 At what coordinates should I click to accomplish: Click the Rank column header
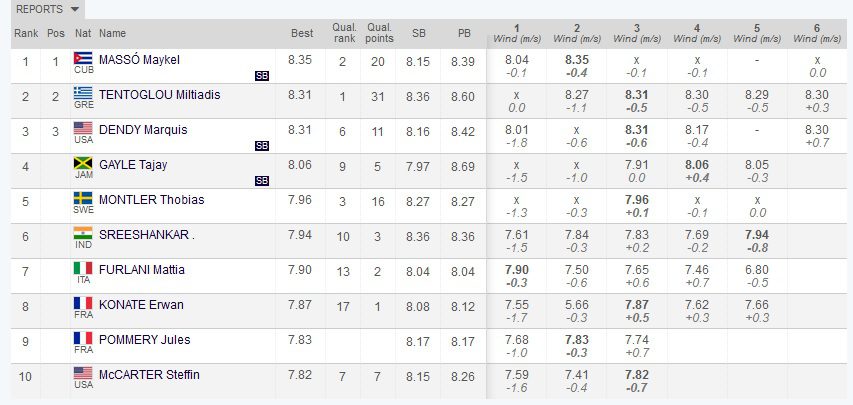(26, 33)
